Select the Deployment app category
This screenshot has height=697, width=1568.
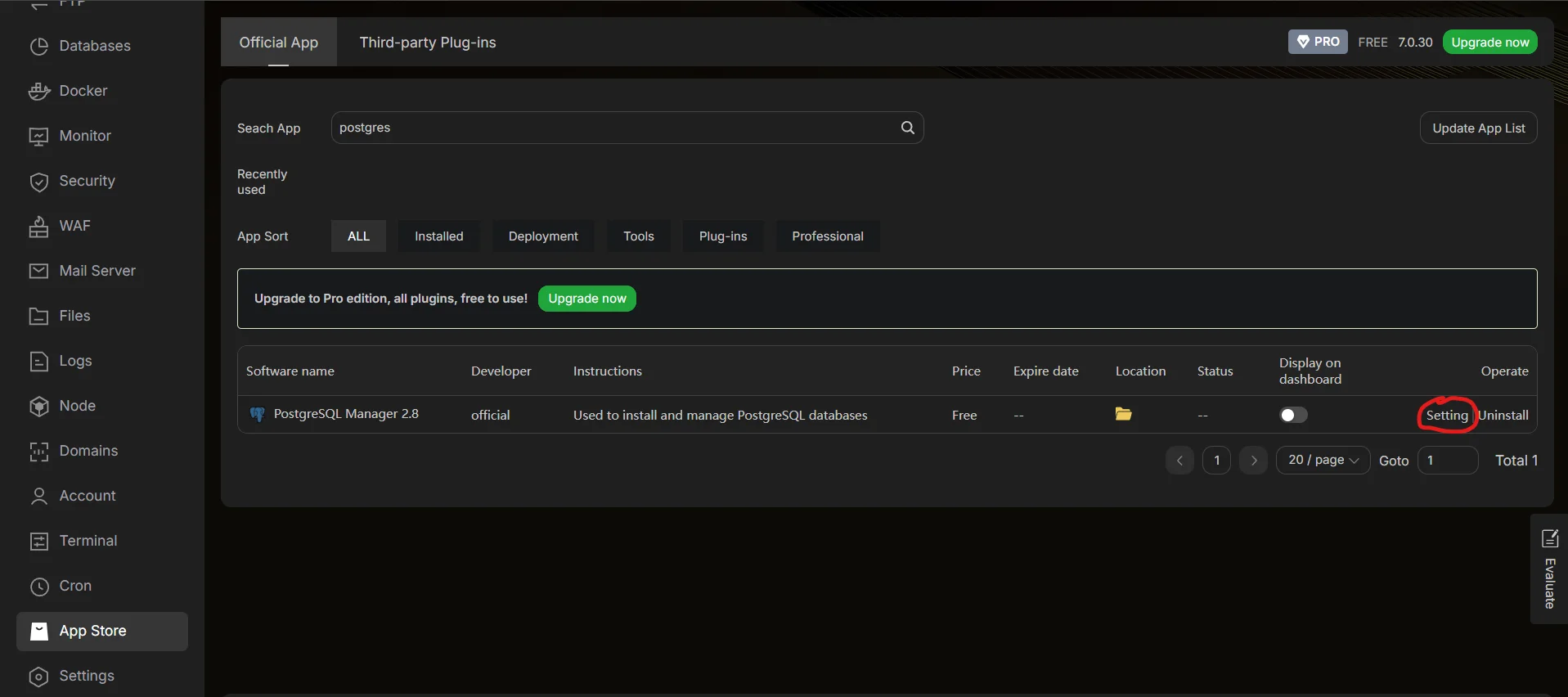[543, 236]
